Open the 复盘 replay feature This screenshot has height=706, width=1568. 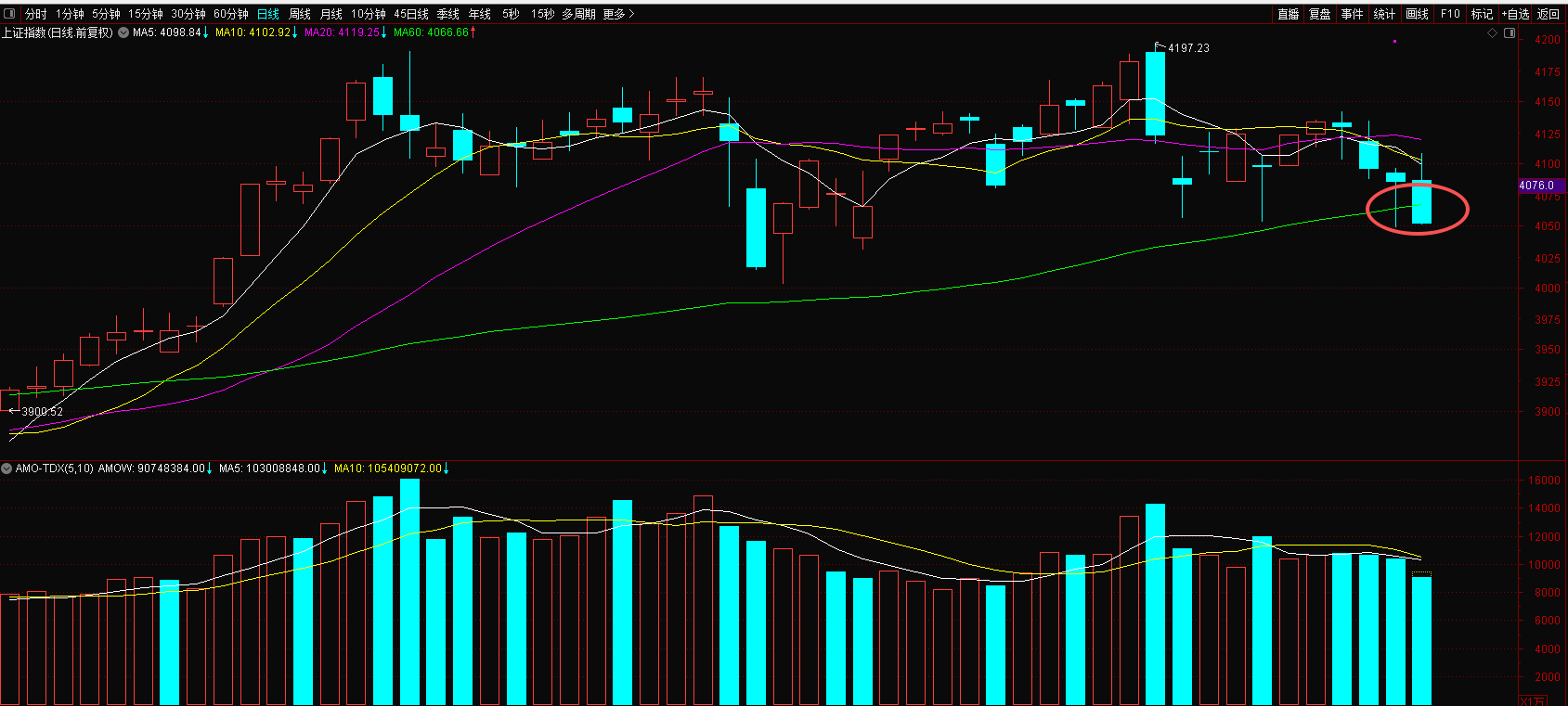click(1319, 14)
